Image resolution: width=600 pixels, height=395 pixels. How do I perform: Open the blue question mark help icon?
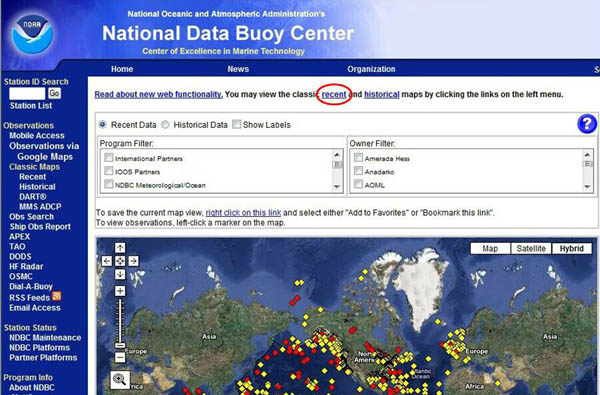587,124
